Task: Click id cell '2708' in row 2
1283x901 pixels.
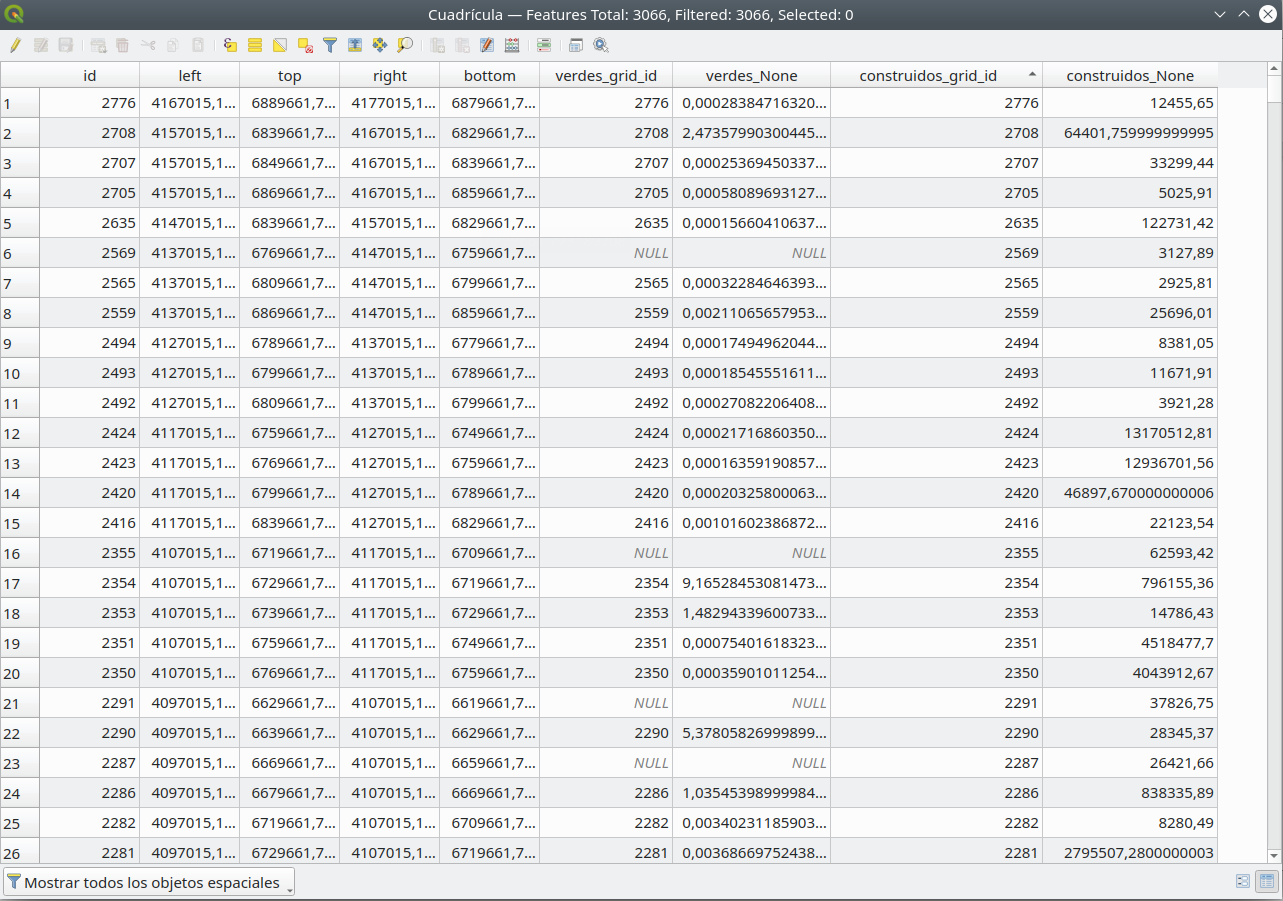Action: point(90,133)
